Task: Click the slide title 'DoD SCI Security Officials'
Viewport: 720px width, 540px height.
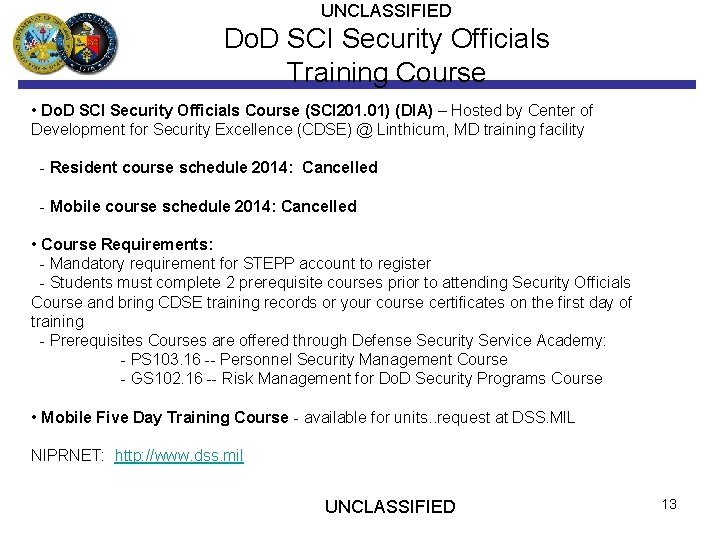Action: [x=385, y=40]
